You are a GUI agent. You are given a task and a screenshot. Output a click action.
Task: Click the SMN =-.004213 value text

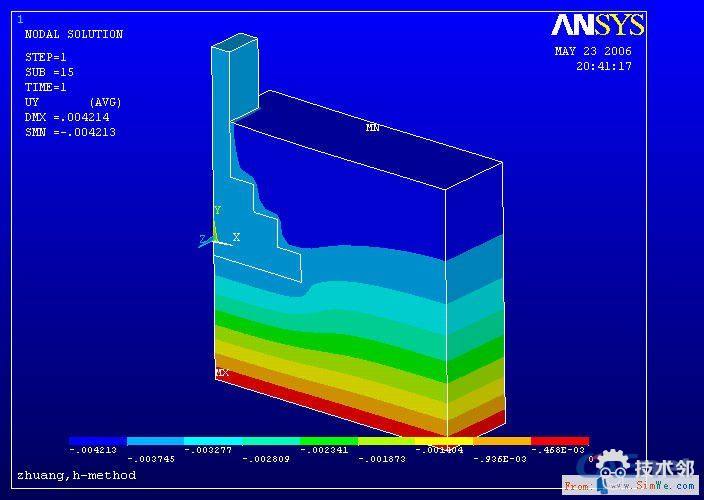[71, 132]
